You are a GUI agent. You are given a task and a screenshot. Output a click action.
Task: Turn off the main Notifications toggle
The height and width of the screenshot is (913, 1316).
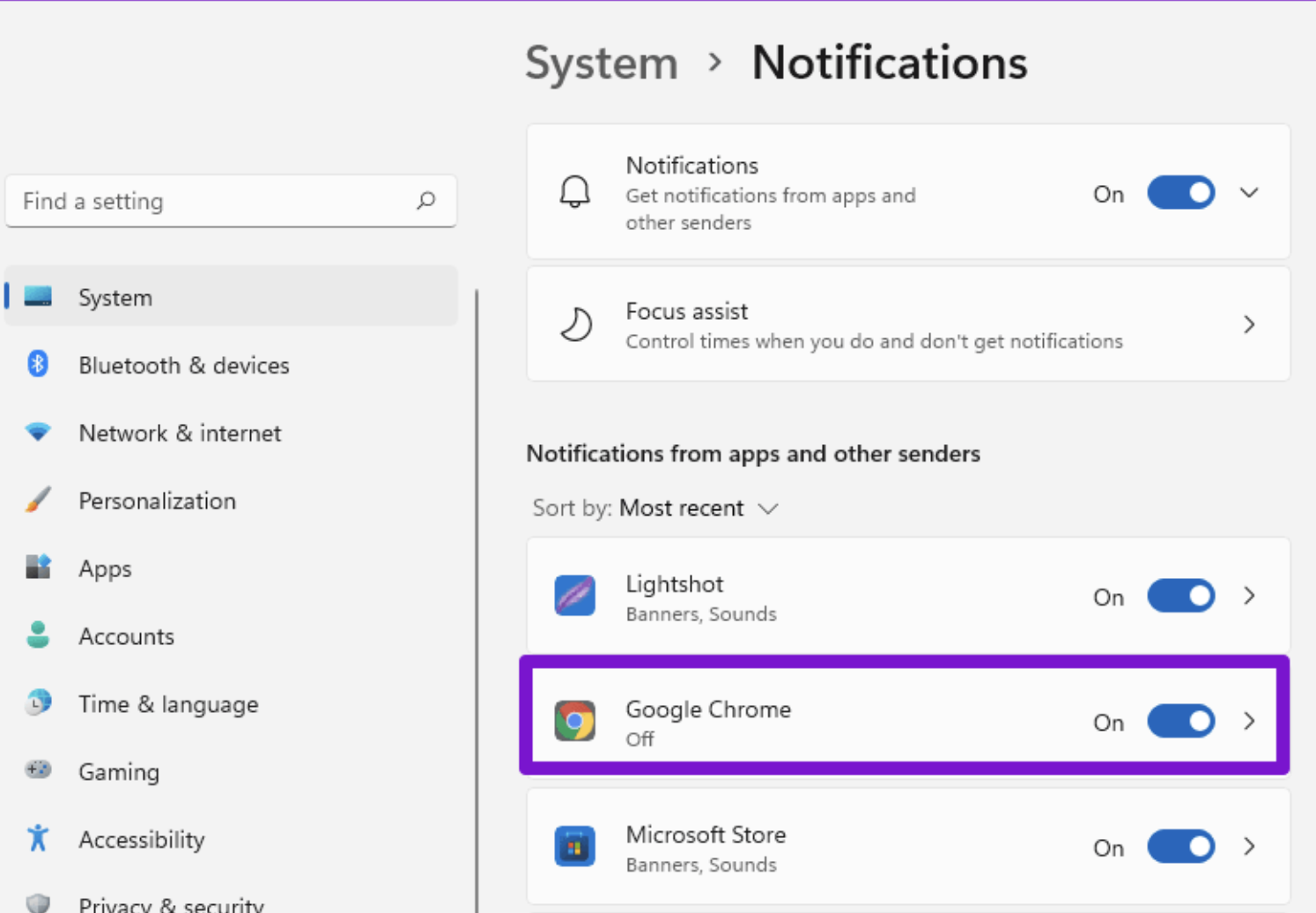point(1180,193)
